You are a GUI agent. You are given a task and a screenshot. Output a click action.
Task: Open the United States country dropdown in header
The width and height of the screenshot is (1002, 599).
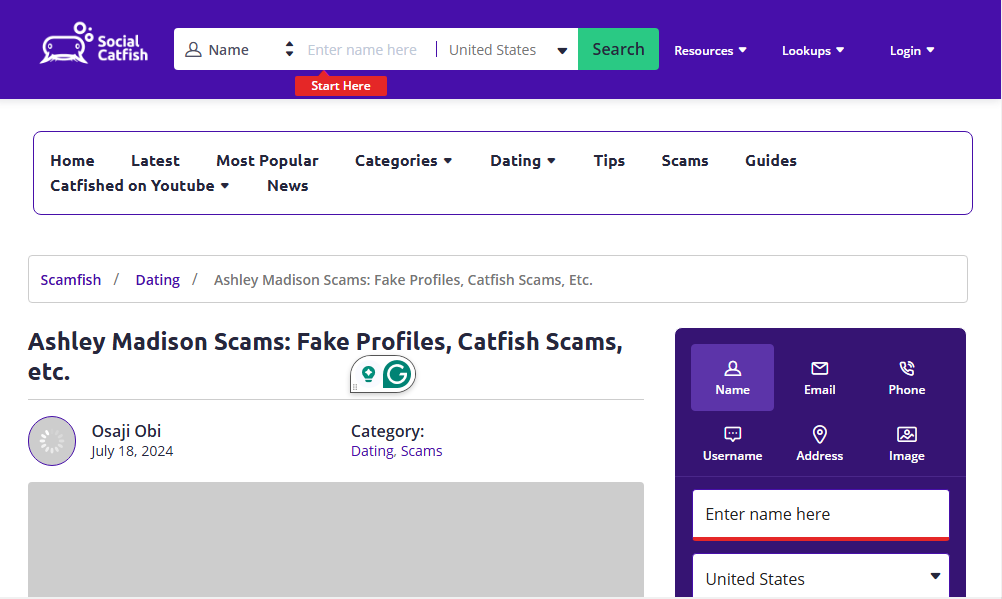tap(507, 50)
